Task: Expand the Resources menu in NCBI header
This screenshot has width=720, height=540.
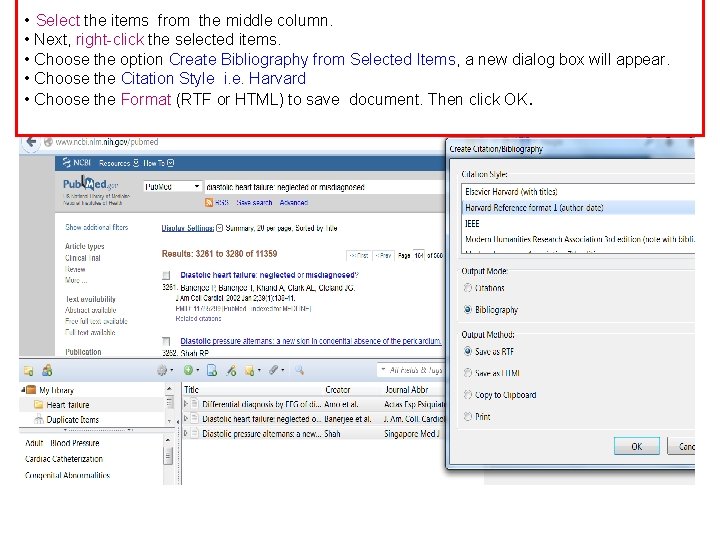Action: click(119, 163)
